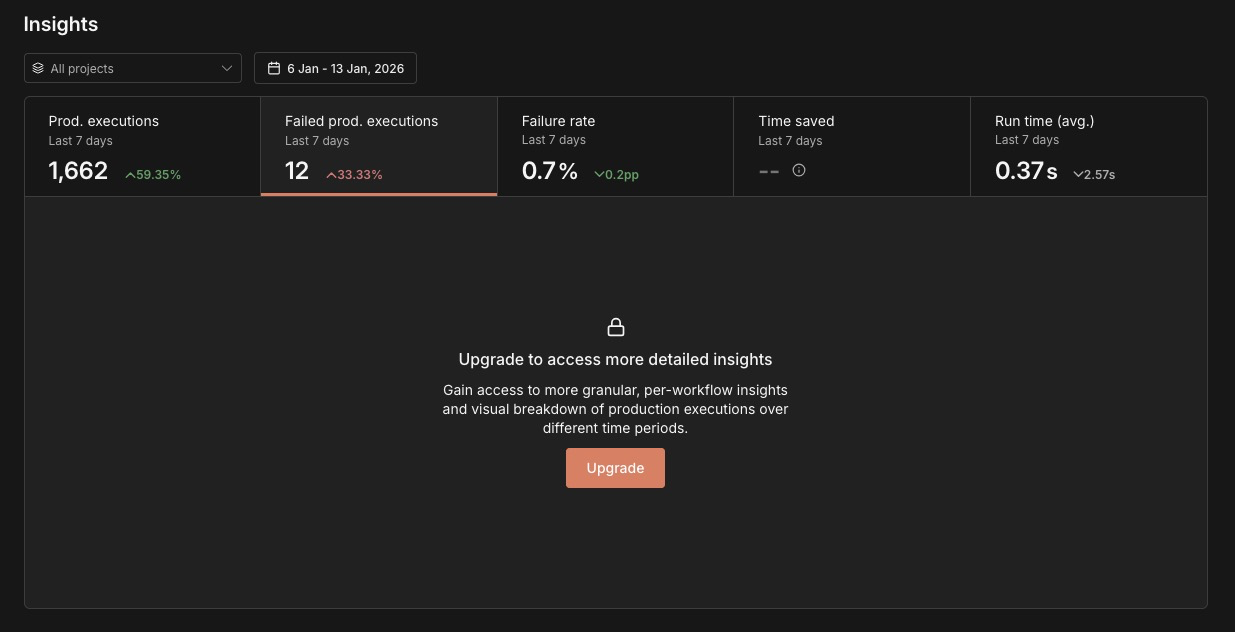Viewport: 1235px width, 632px height.
Task: Click the 59.35% change indicator
Action: 153,174
